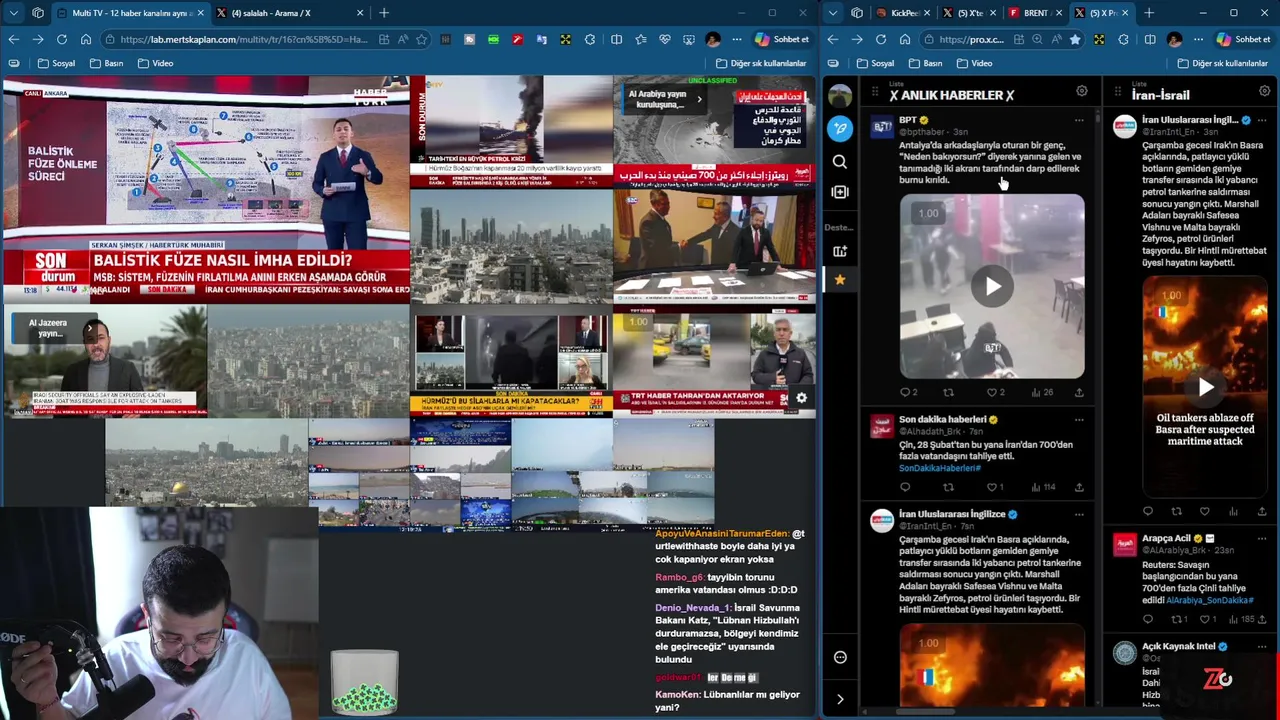This screenshot has width=1280, height=720.
Task: Repost the BPT post
Action: pos(948,392)
